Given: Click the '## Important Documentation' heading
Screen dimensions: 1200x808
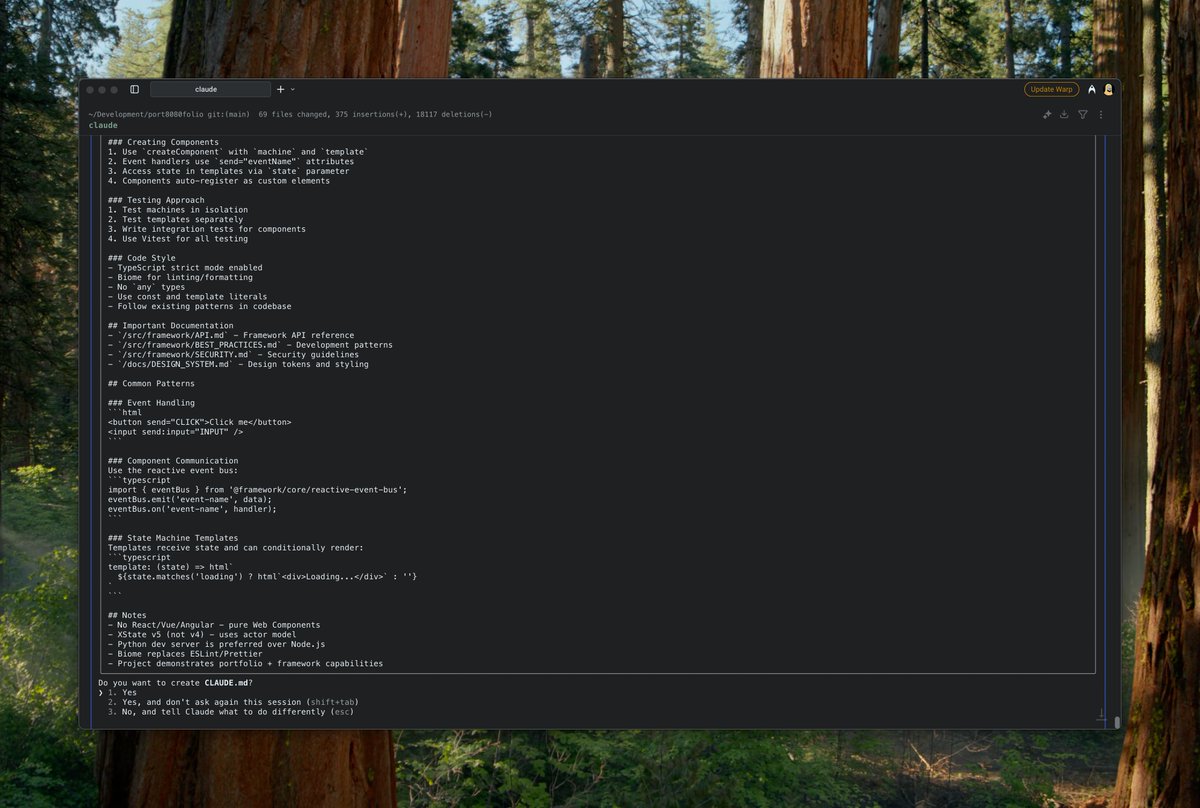Looking at the screenshot, I should pyautogui.click(x=170, y=326).
